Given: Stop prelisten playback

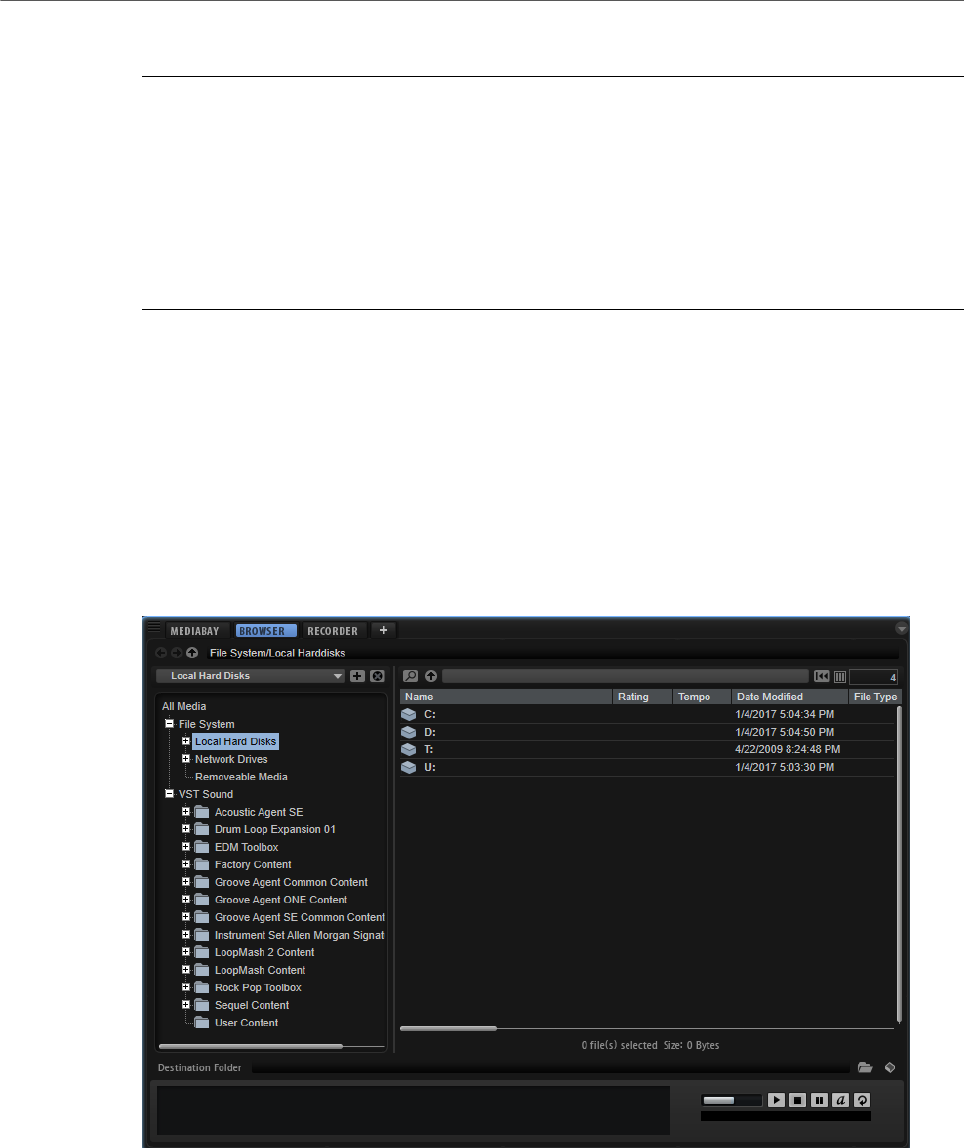Looking at the screenshot, I should [x=798, y=1100].
